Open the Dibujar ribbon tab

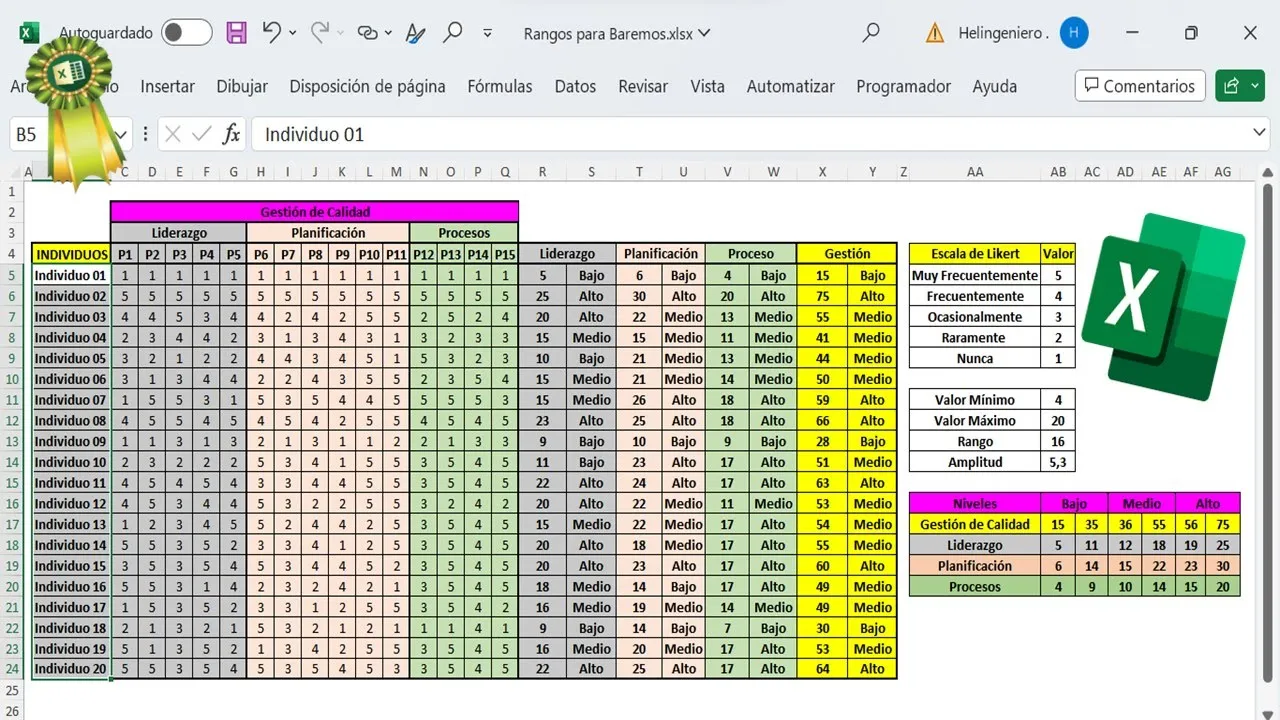tap(242, 86)
